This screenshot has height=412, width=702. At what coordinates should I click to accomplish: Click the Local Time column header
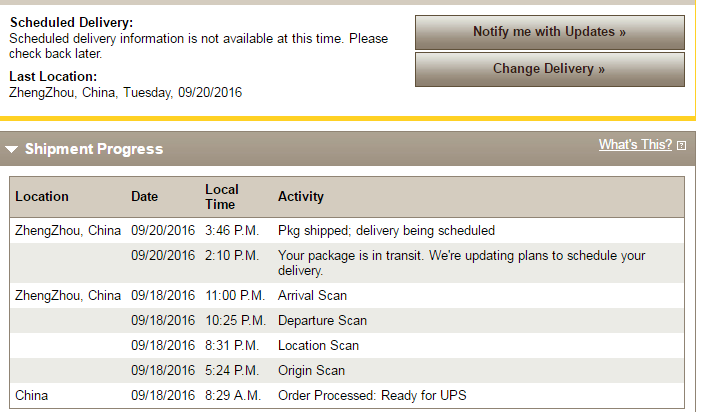(x=222, y=197)
